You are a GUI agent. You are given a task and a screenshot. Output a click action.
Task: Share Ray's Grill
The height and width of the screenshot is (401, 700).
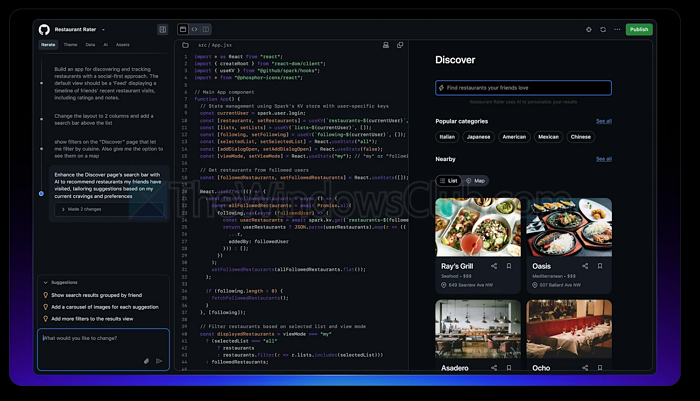[x=494, y=266]
